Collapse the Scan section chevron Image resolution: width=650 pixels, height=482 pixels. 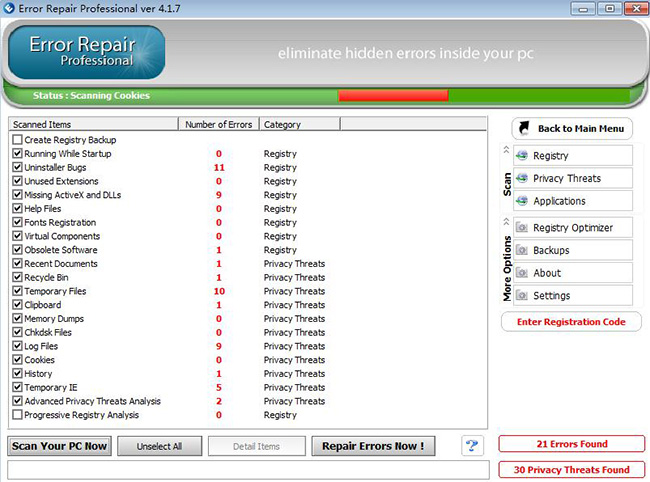tap(506, 150)
